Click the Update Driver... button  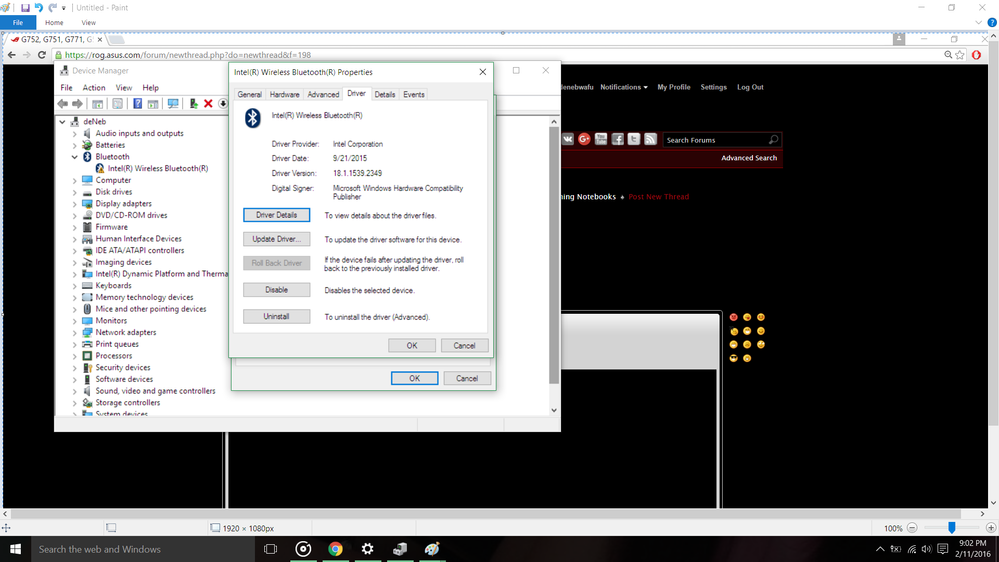click(x=277, y=239)
